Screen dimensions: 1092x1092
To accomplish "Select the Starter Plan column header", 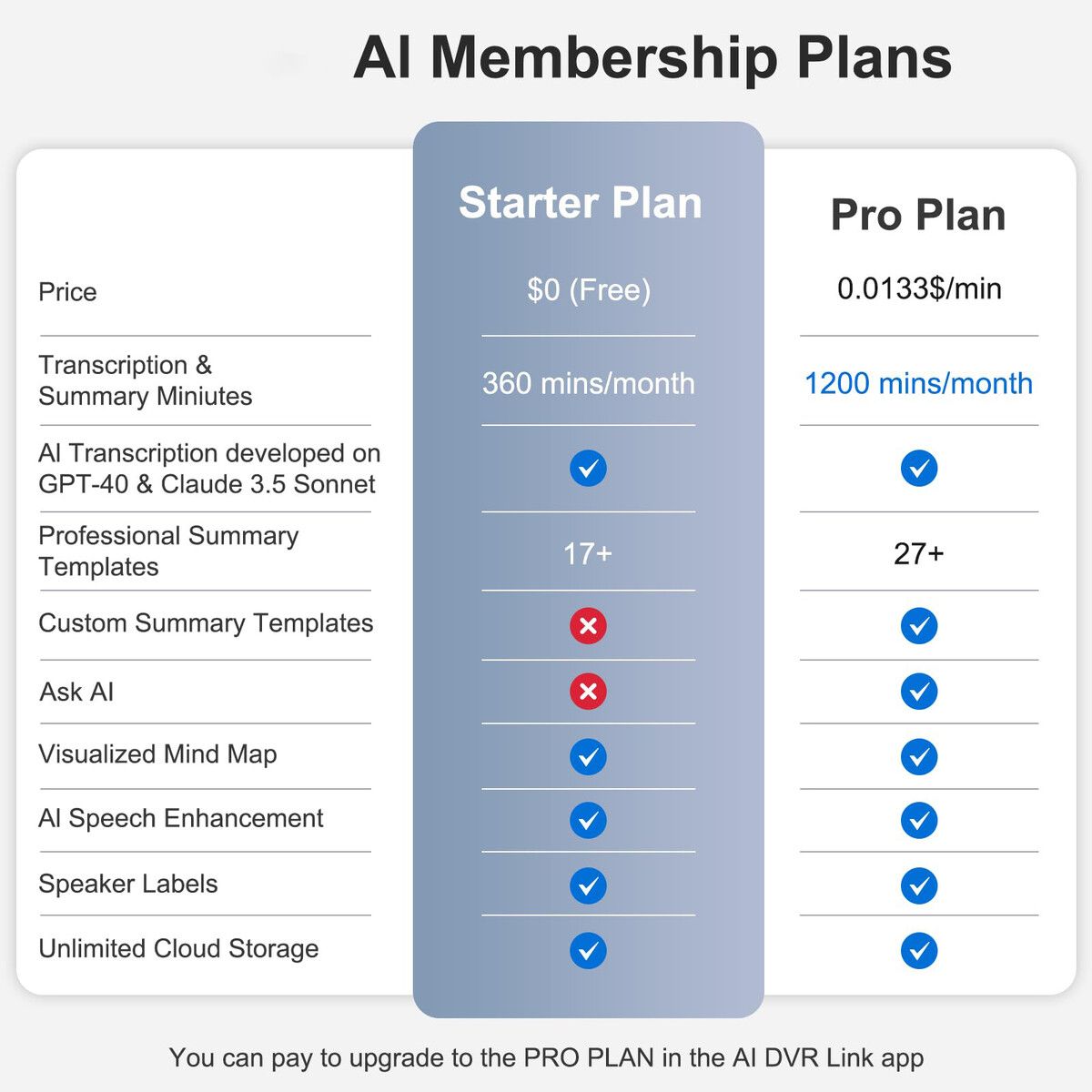I will pos(581,203).
